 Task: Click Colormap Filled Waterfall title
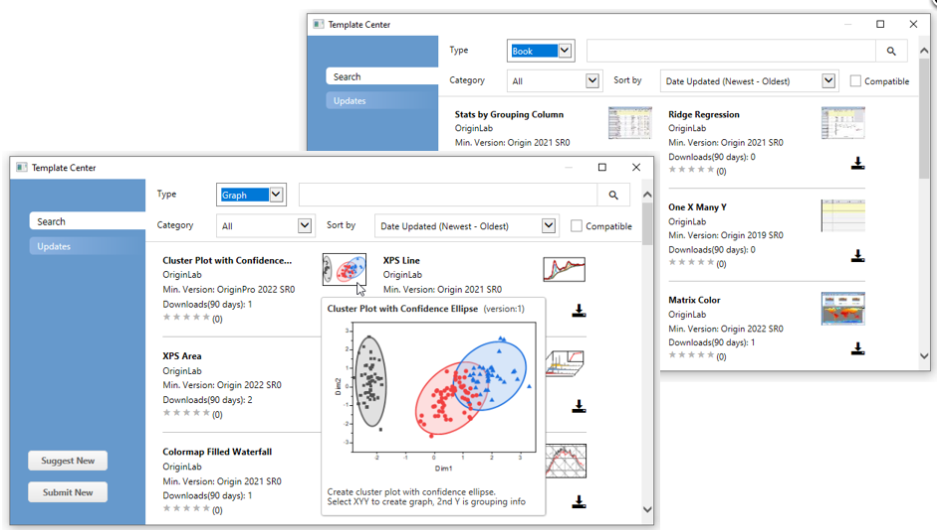click(x=217, y=452)
